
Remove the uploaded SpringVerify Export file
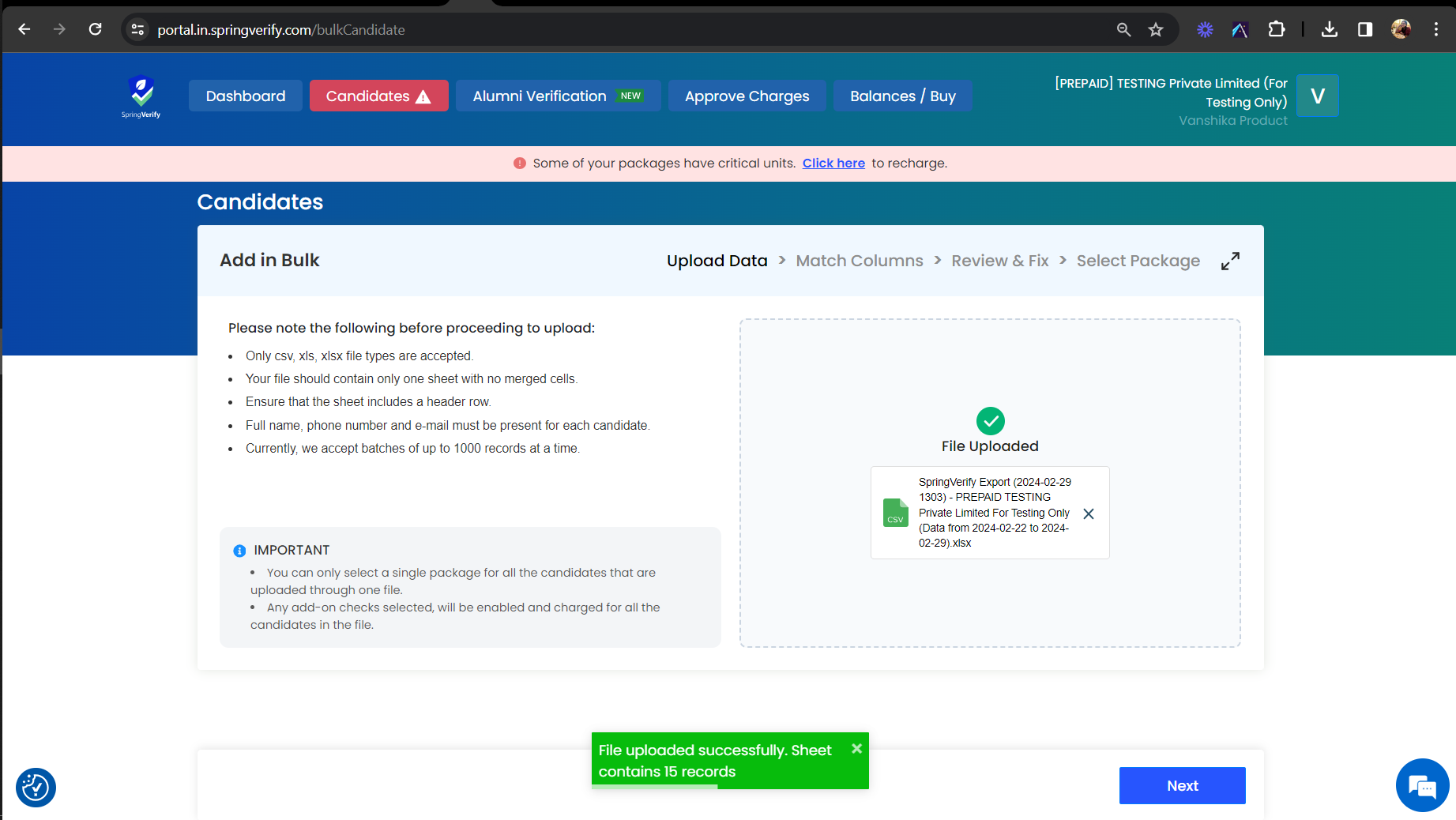point(1089,513)
